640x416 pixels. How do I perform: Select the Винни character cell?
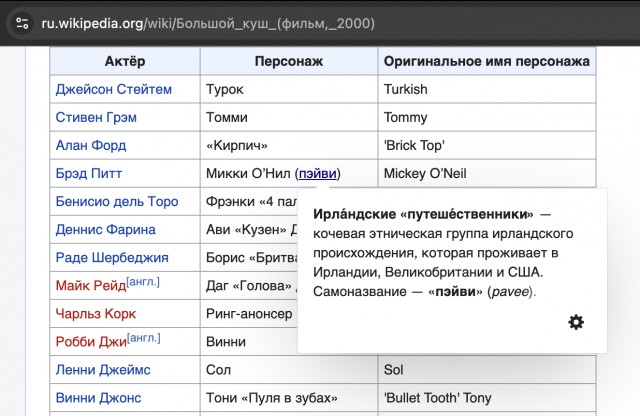(249, 342)
